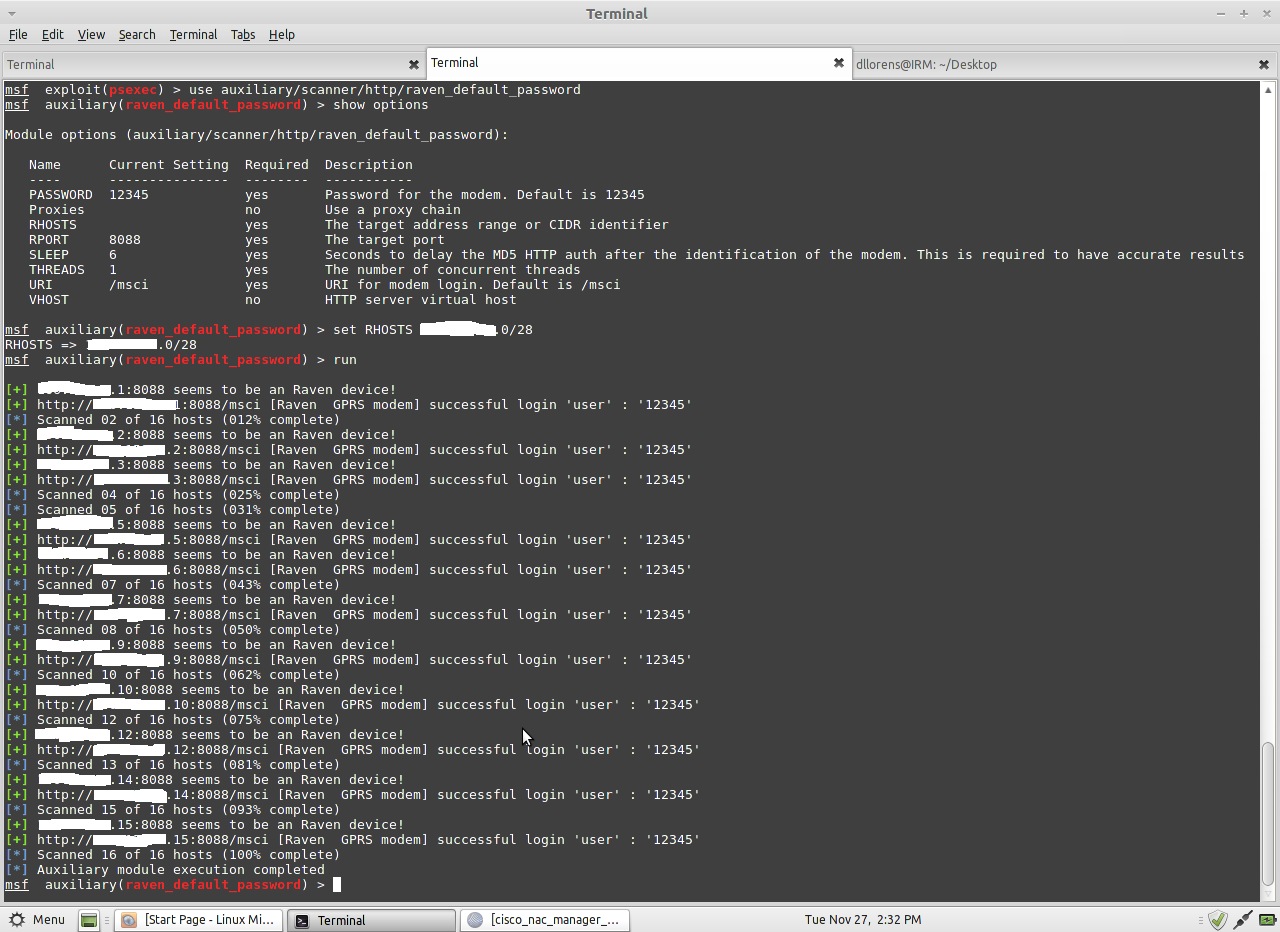Click 'Scanned 16 of 16 hosts (100% complete)'
Viewport: 1280px width, 932px height.
[189, 855]
